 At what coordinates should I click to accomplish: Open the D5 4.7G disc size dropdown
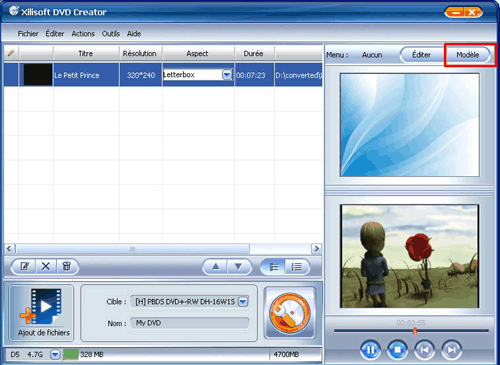click(55, 354)
